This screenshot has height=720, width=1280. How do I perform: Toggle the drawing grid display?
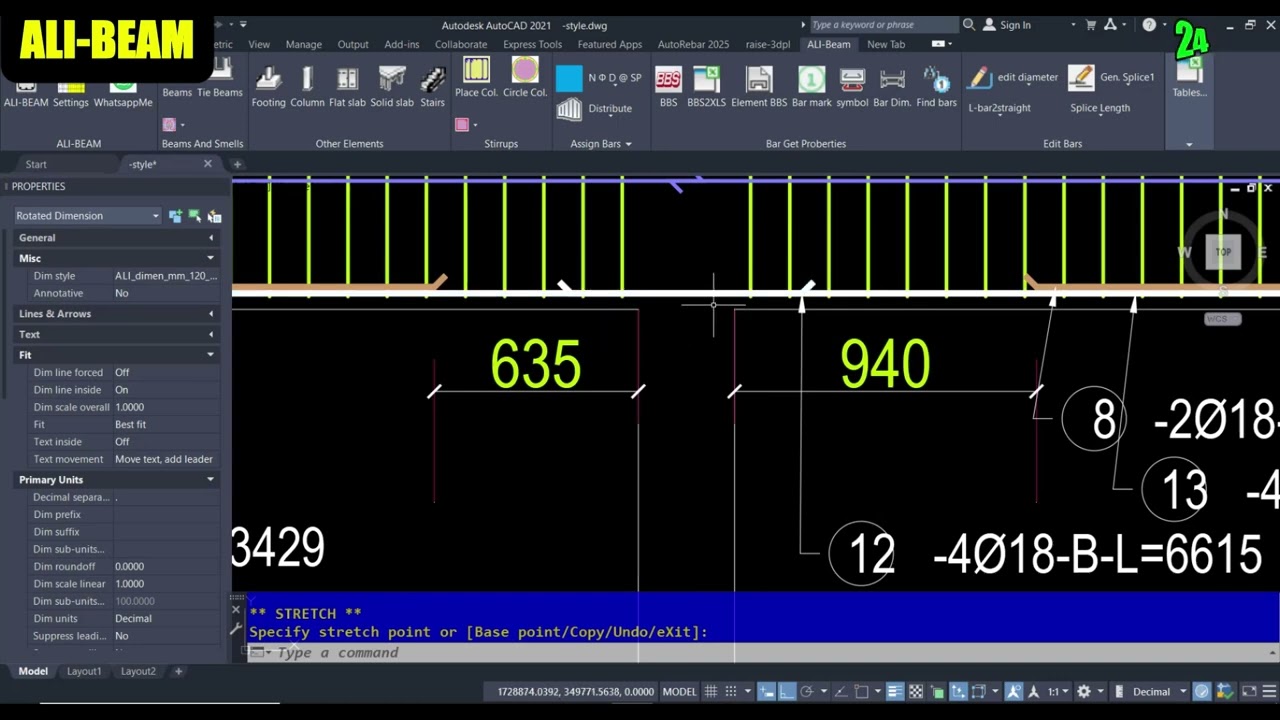pos(710,691)
